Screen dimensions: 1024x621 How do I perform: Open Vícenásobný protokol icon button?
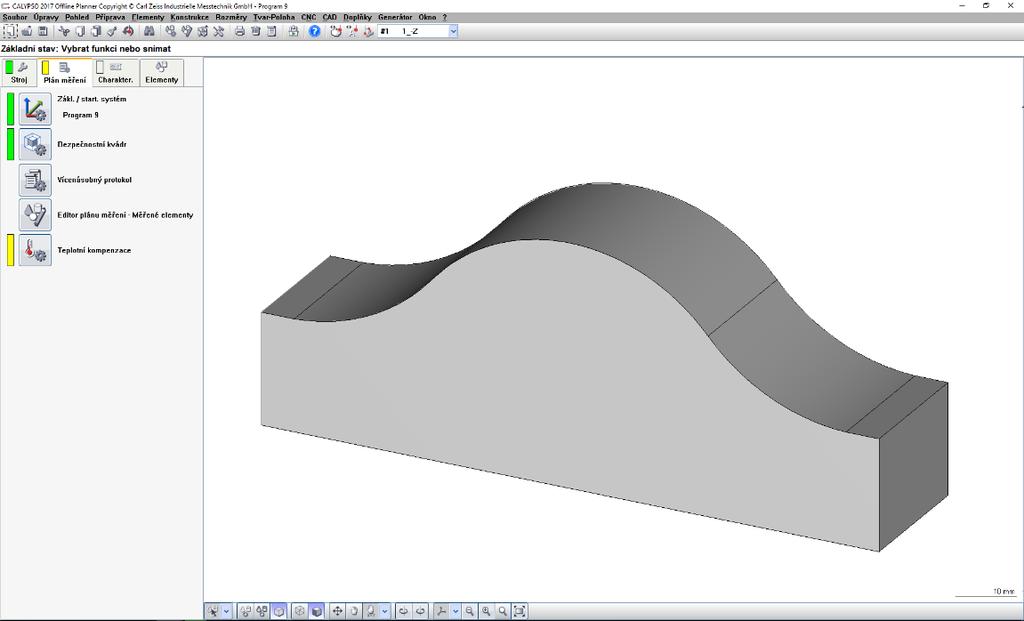35,180
